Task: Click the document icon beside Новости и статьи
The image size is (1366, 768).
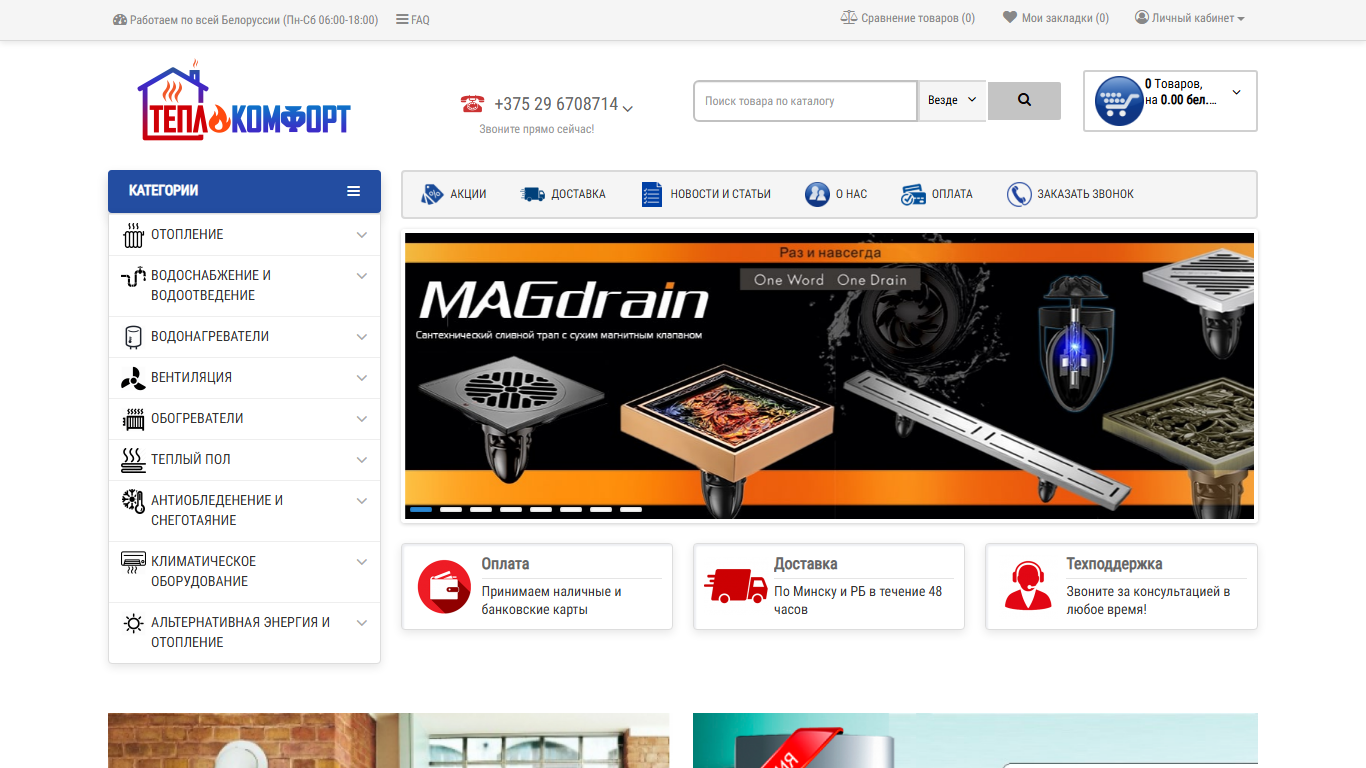Action: (x=652, y=194)
